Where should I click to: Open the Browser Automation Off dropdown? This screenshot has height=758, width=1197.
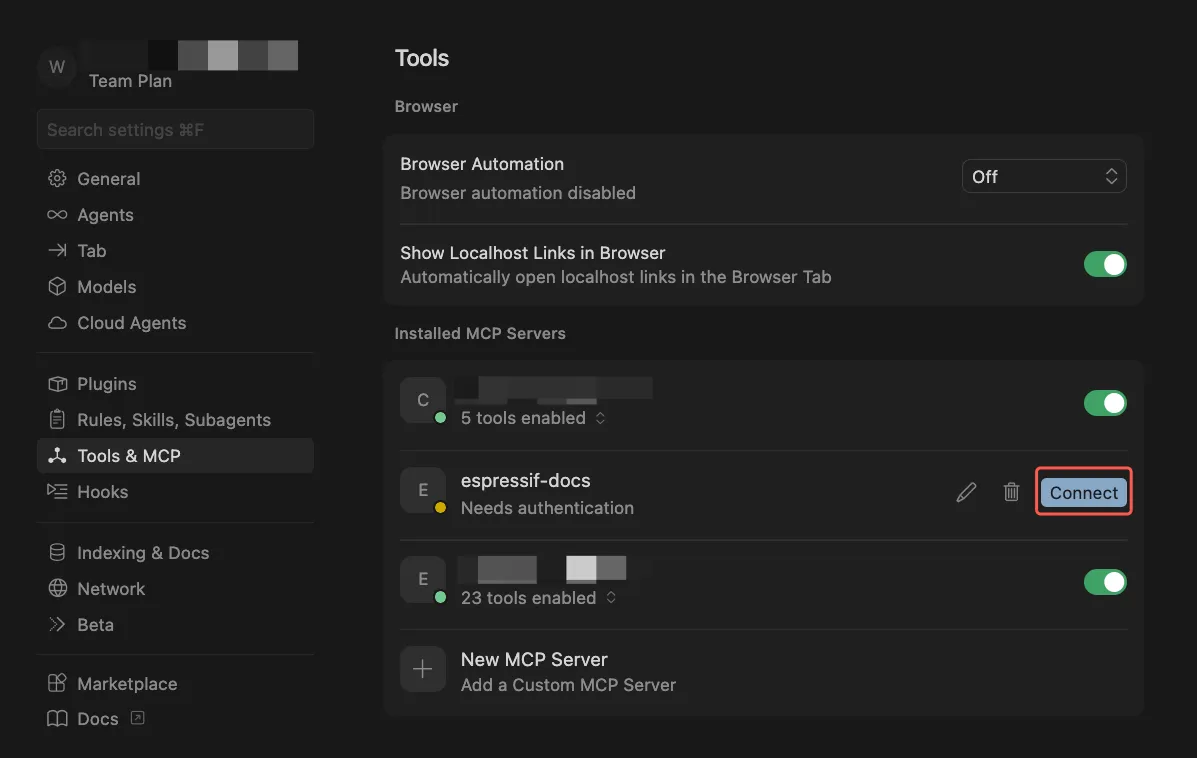click(x=1043, y=177)
